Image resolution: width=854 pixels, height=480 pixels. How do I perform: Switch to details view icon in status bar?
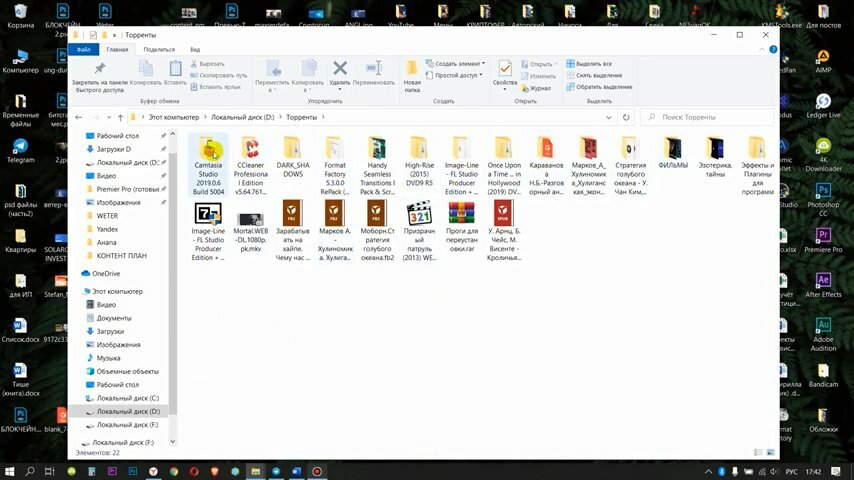pyautogui.click(x=758, y=452)
